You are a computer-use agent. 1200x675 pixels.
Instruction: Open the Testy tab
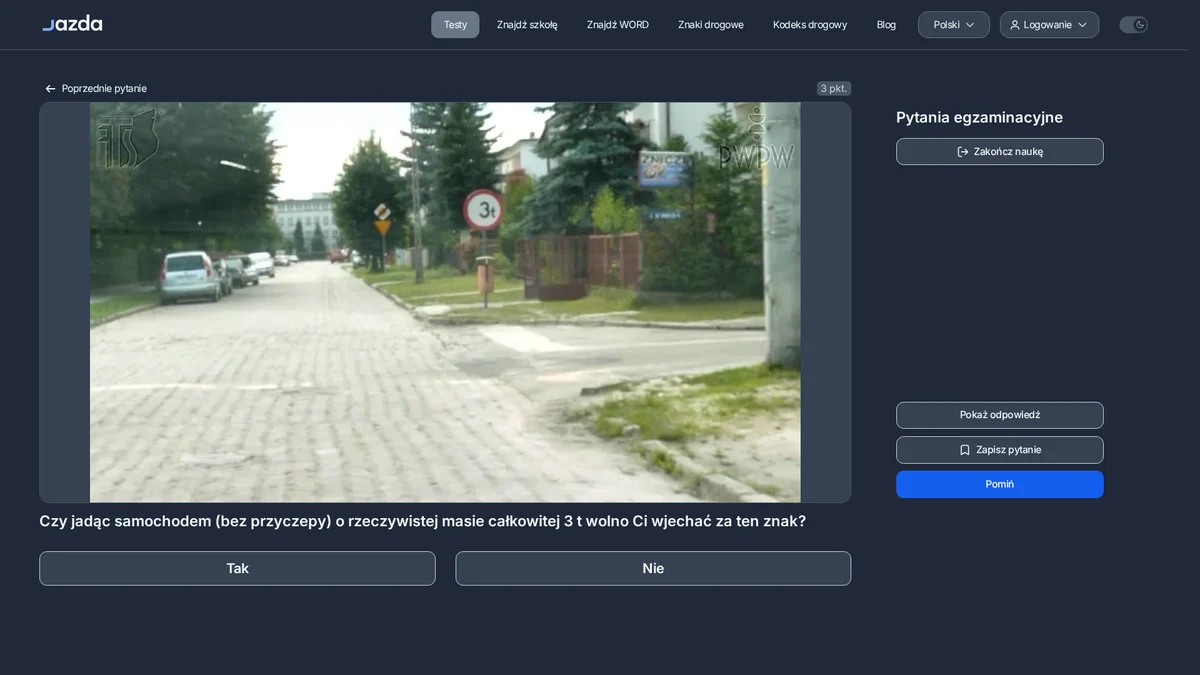(x=455, y=25)
